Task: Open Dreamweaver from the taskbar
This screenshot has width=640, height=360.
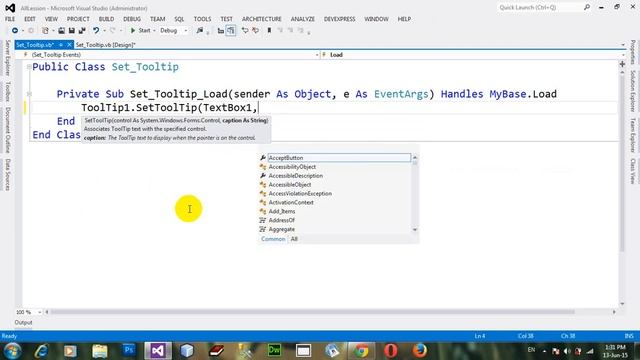Action: click(274, 351)
